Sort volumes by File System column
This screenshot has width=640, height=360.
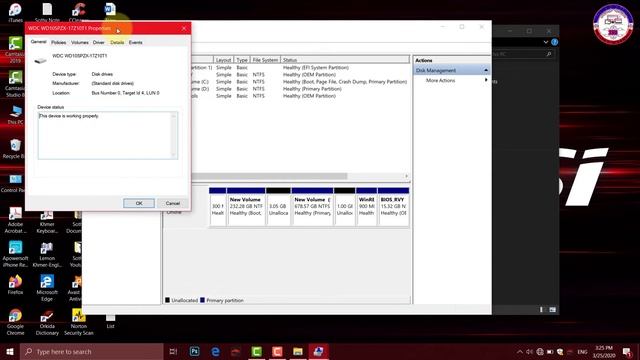point(265,60)
